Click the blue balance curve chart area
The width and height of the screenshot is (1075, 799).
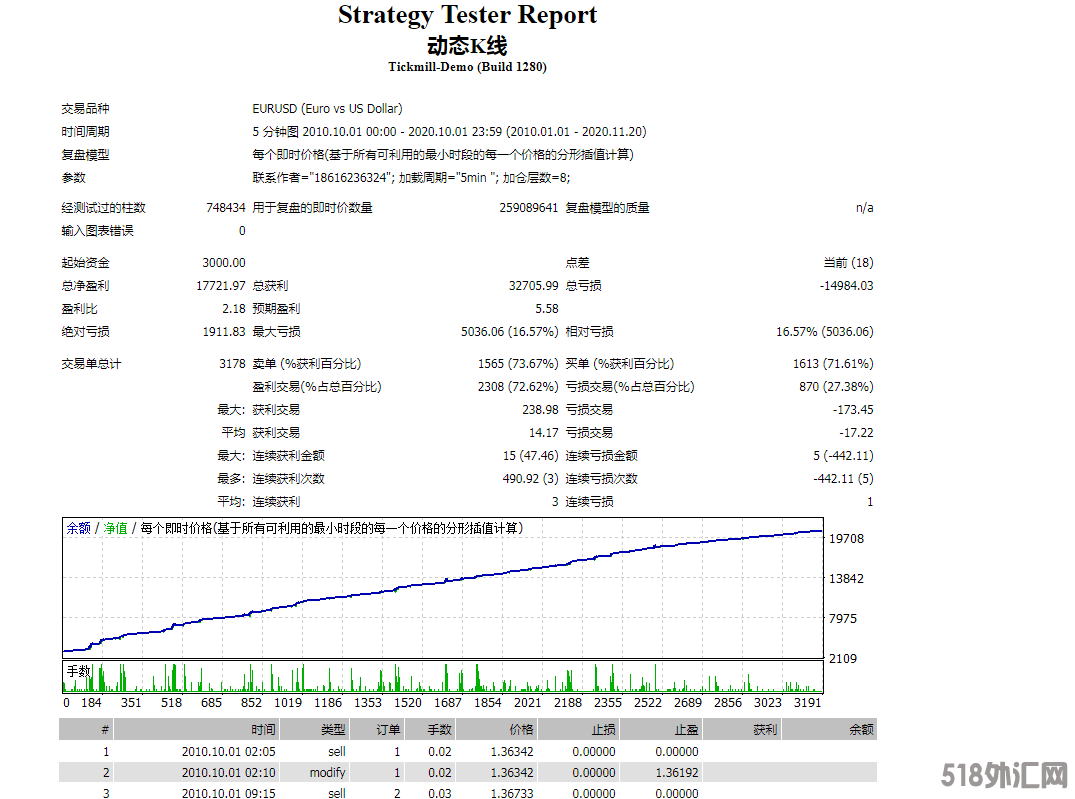[442, 588]
